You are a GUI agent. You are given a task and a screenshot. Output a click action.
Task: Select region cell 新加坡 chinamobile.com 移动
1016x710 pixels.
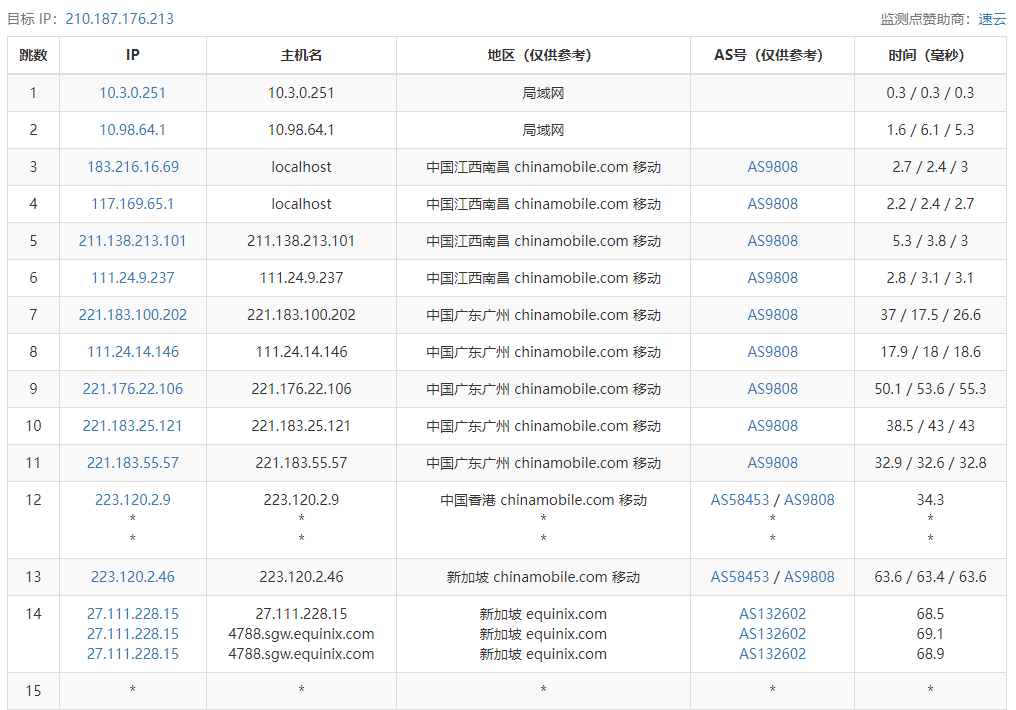coord(543,577)
